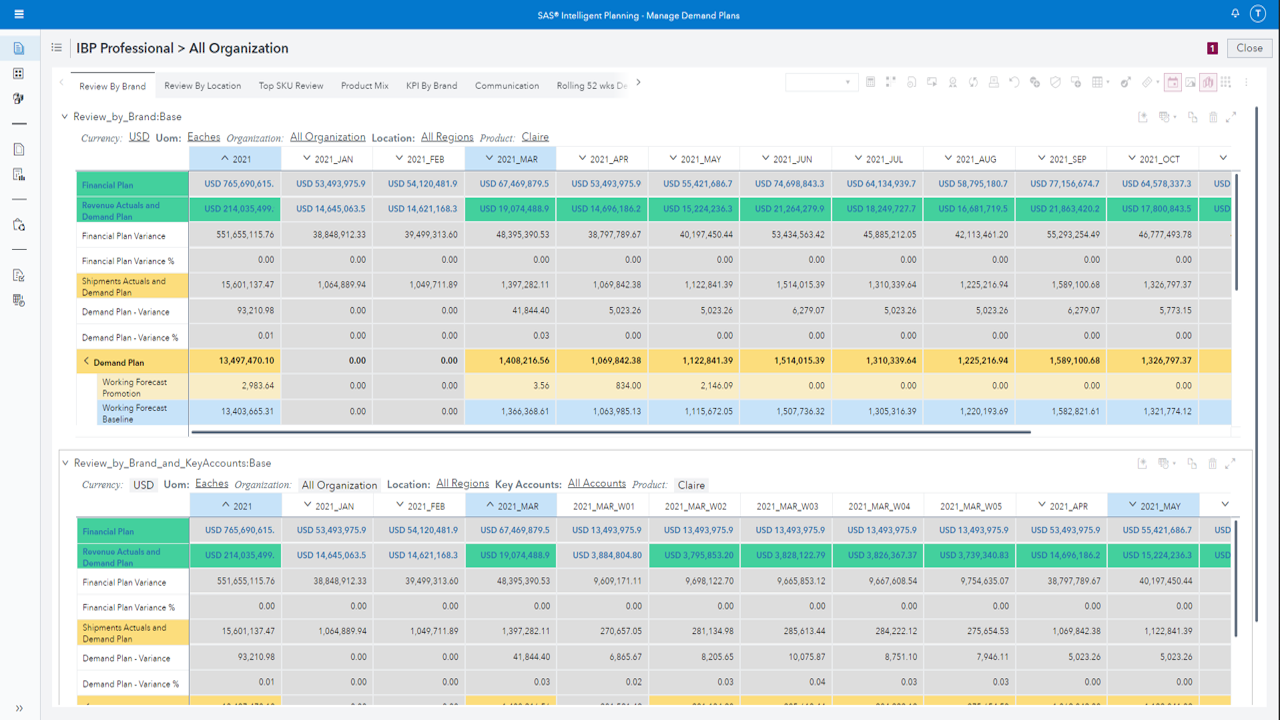Select the active document sidebar icon
This screenshot has width=1280, height=720.
(19, 48)
